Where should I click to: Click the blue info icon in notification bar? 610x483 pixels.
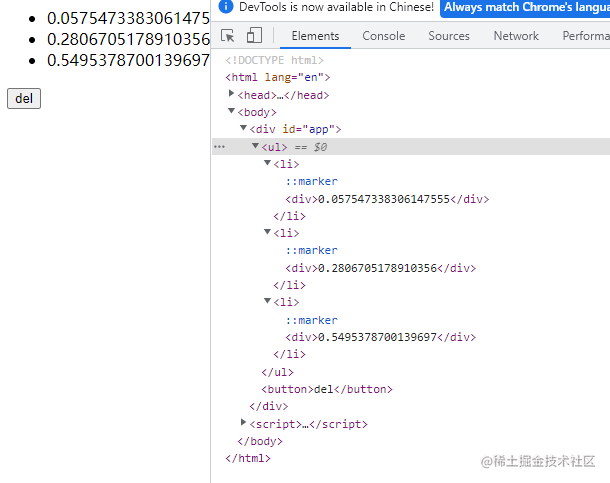(226, 6)
